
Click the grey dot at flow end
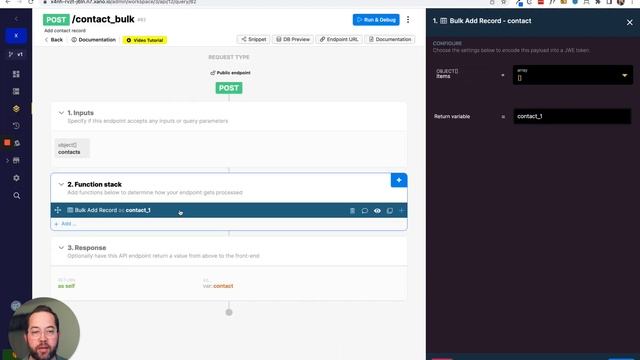[229, 312]
